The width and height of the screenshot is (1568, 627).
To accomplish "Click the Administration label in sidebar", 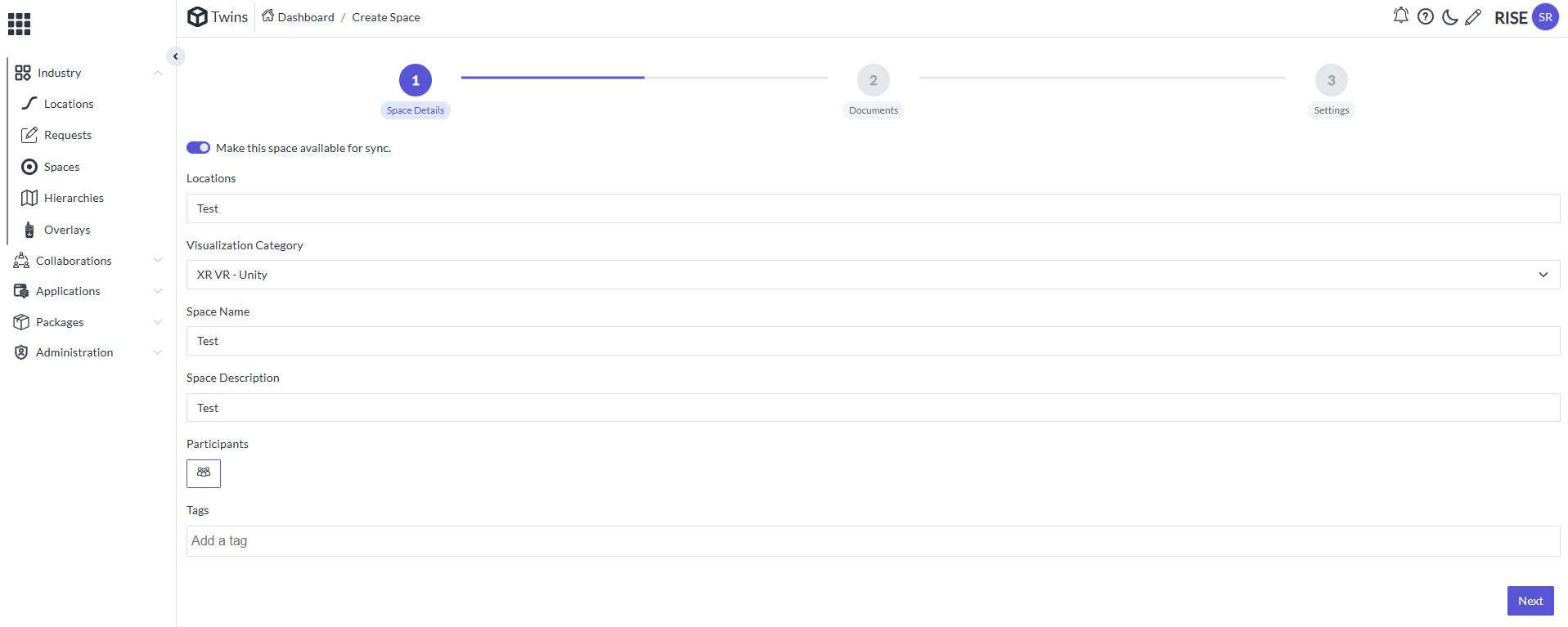I will [74, 352].
